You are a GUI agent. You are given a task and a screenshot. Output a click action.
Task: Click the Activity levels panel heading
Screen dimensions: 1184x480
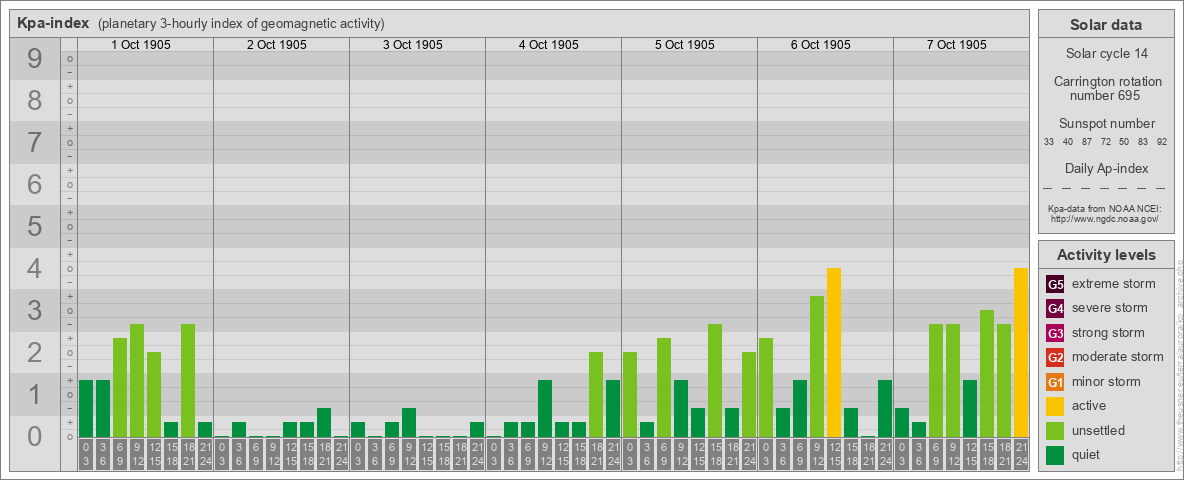coord(1106,255)
